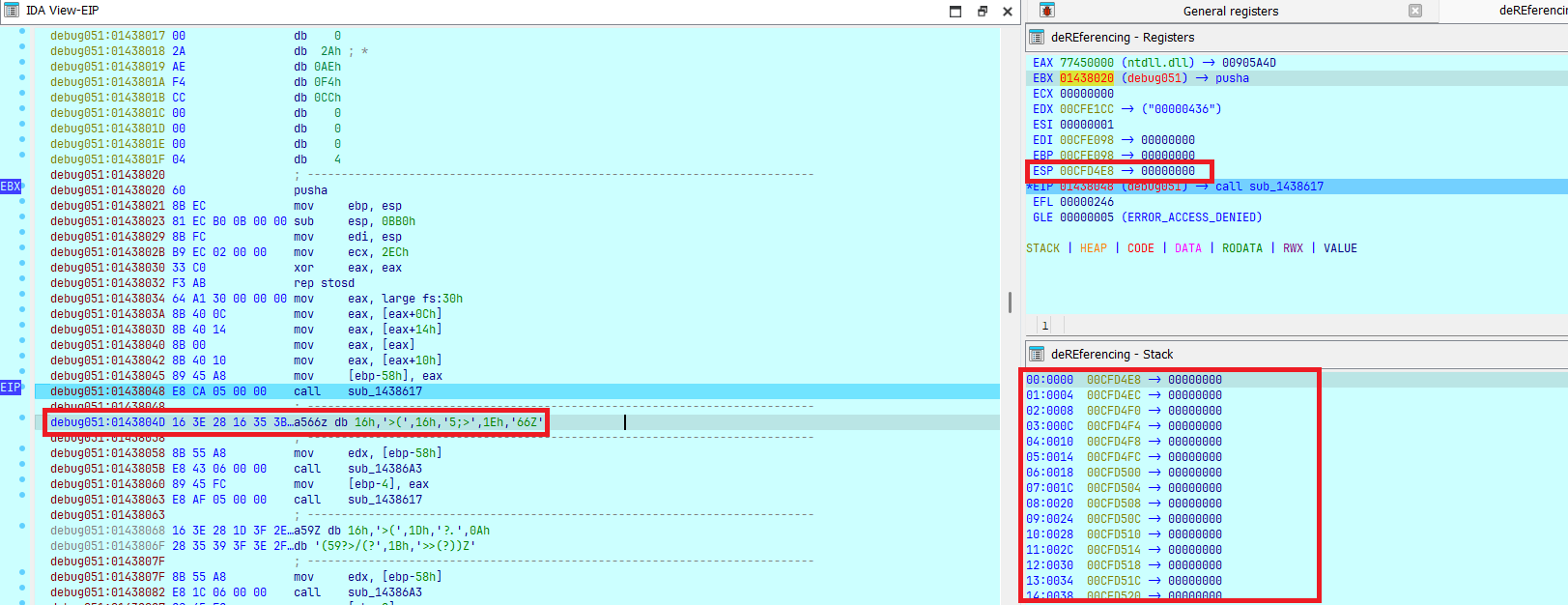Image resolution: width=1568 pixels, height=605 pixels.
Task: Click the deREferencing - Stack panel icon
Action: (1037, 355)
